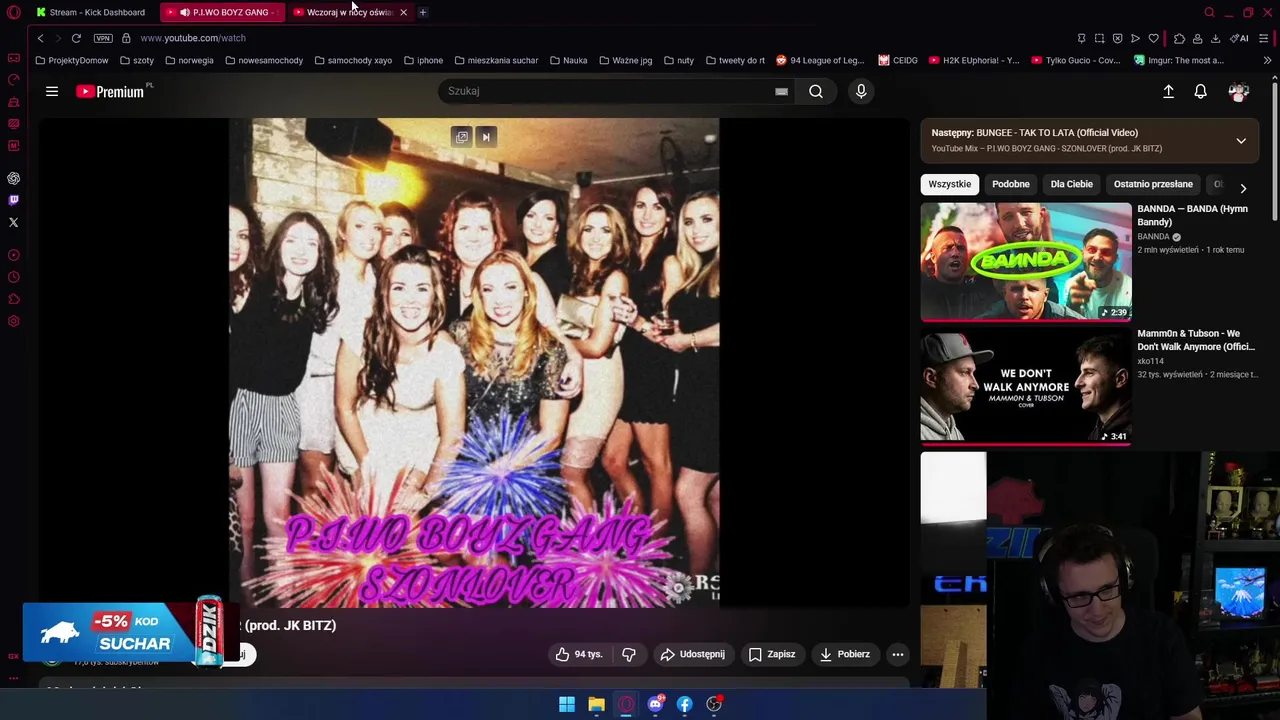Go back to previous page
The height and width of the screenshot is (720, 1280).
tap(40, 38)
